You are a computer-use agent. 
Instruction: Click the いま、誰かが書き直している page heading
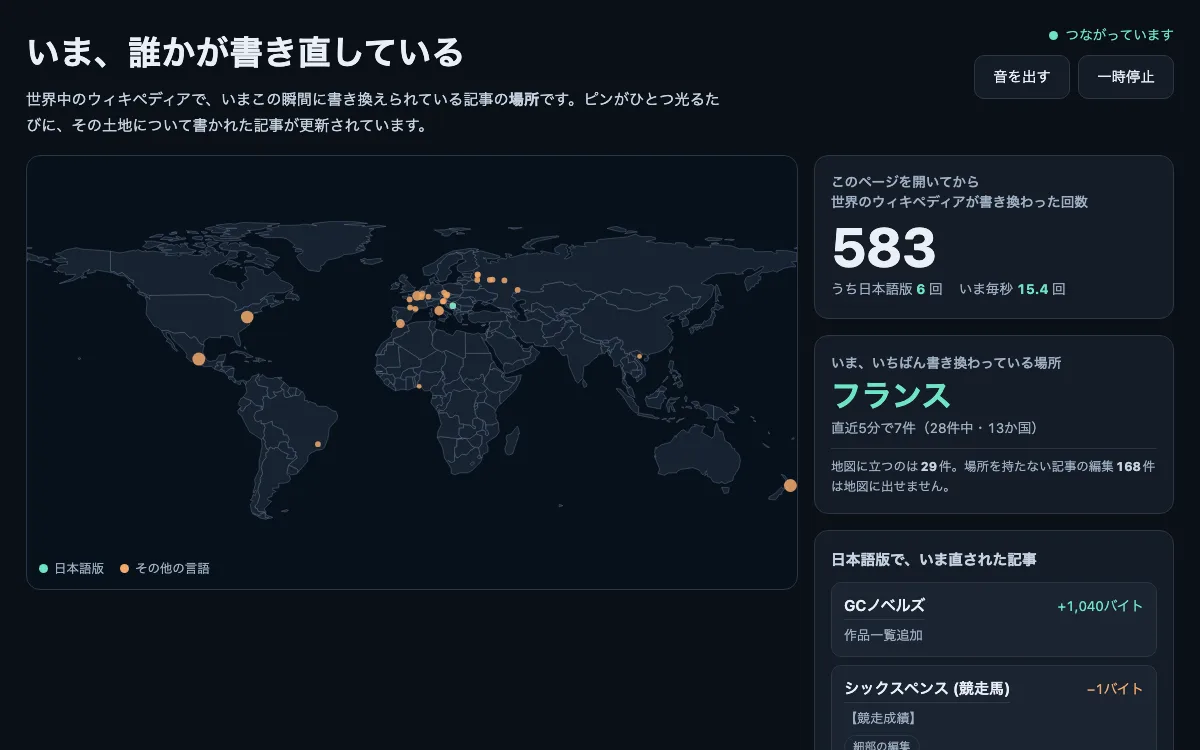pyautogui.click(x=246, y=53)
